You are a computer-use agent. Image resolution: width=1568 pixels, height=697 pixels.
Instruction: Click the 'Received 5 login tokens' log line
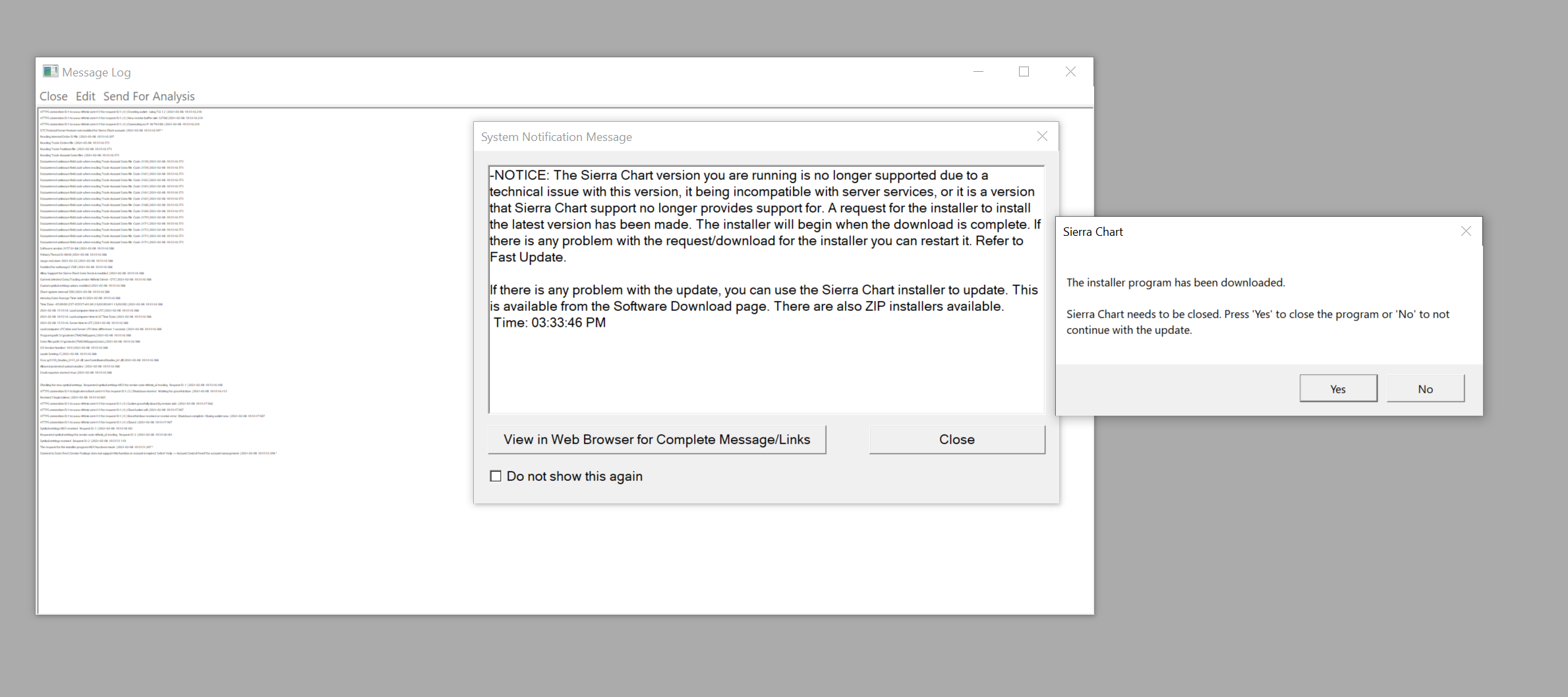pos(73,397)
